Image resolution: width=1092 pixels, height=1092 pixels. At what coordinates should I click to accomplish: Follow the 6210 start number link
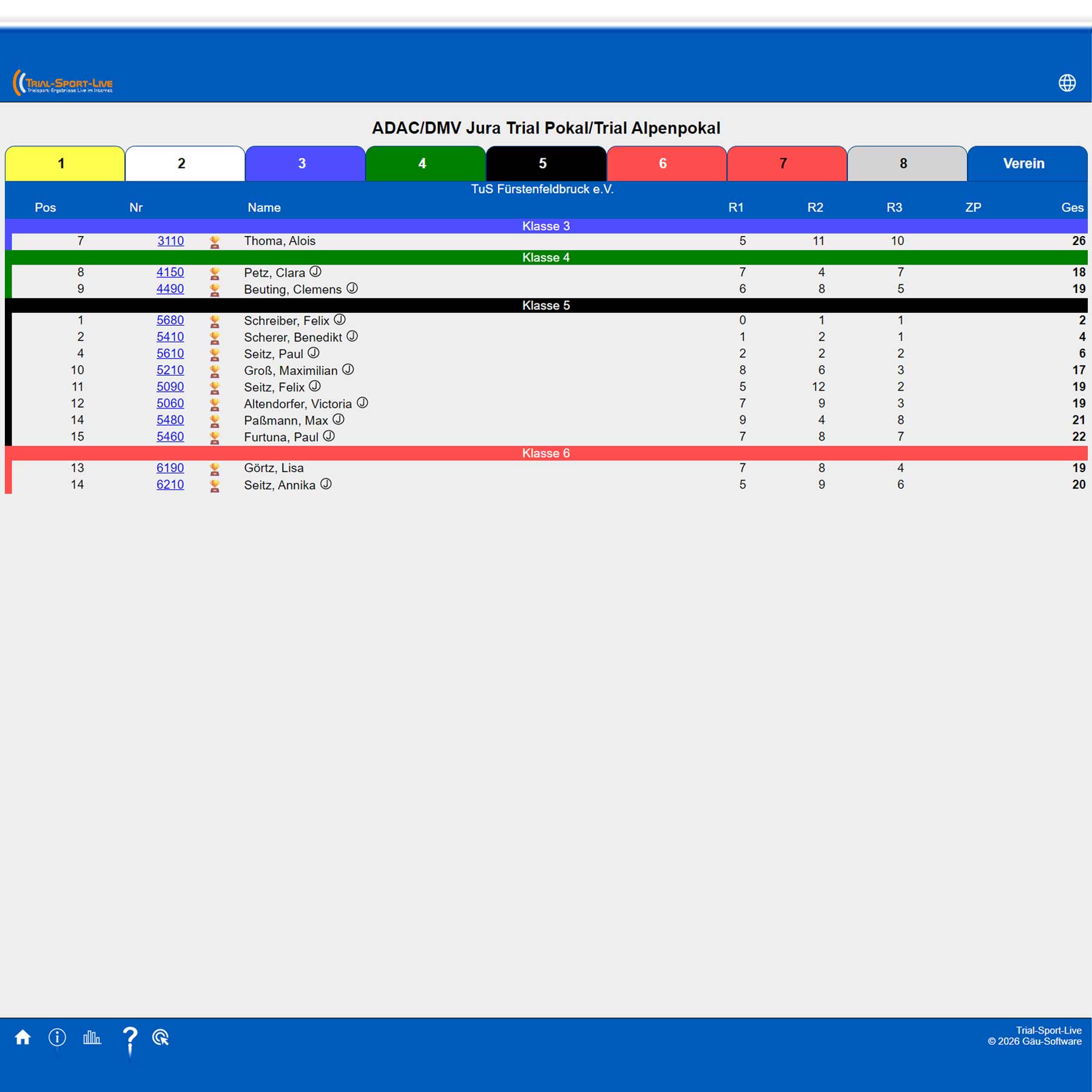pyautogui.click(x=170, y=485)
